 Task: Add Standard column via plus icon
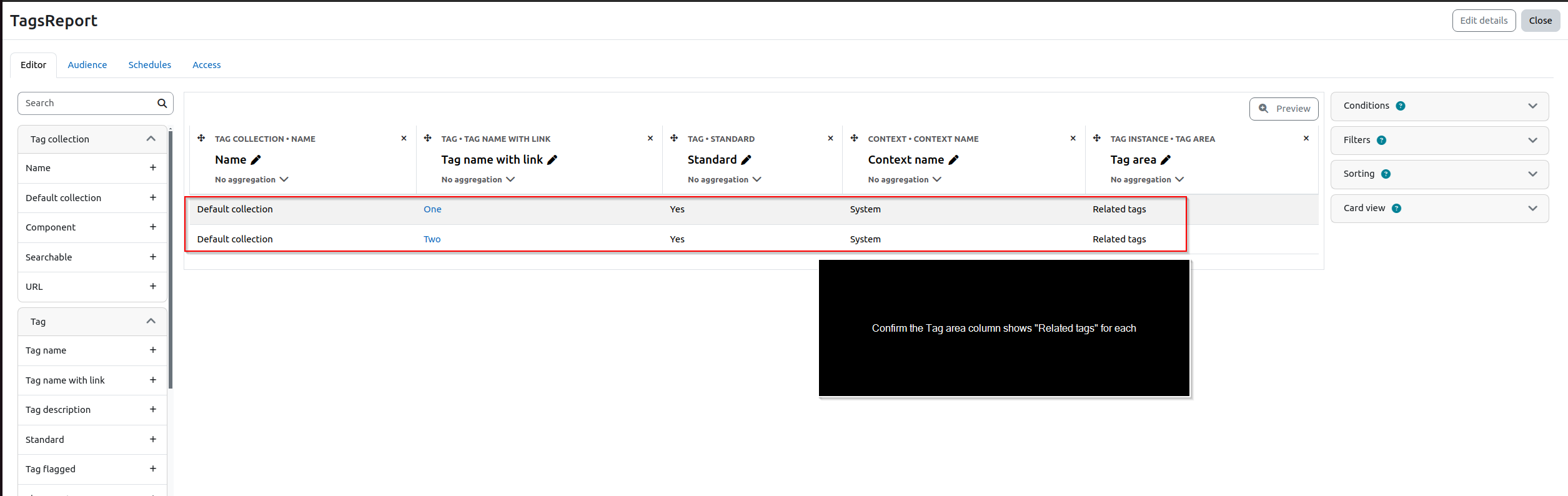tap(152, 439)
